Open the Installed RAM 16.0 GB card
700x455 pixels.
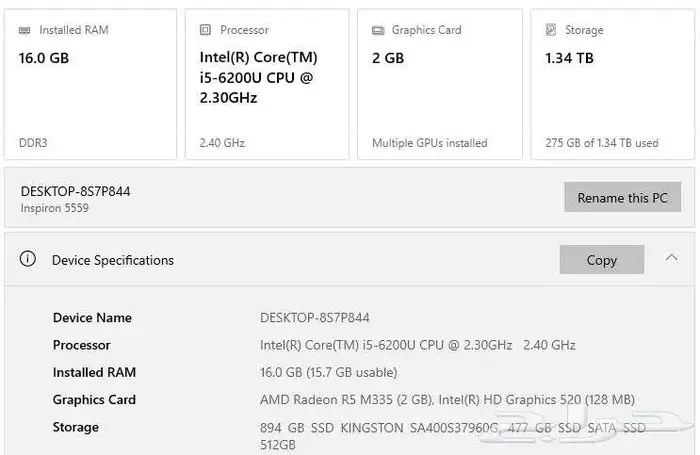point(91,84)
